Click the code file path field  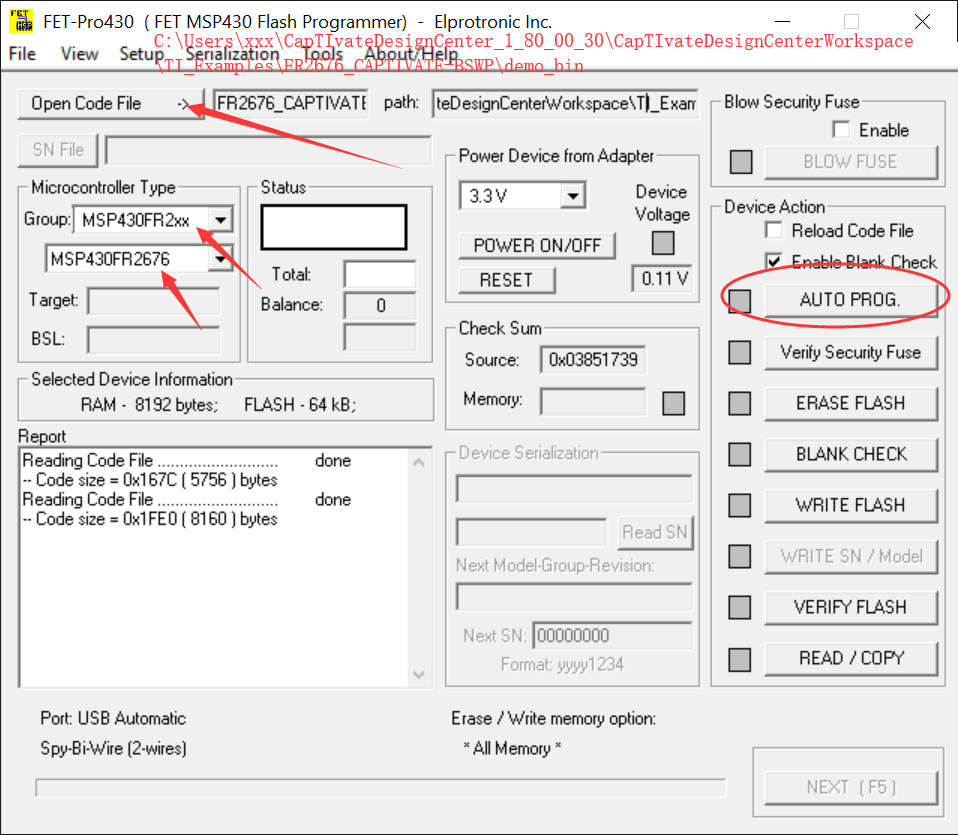(565, 103)
